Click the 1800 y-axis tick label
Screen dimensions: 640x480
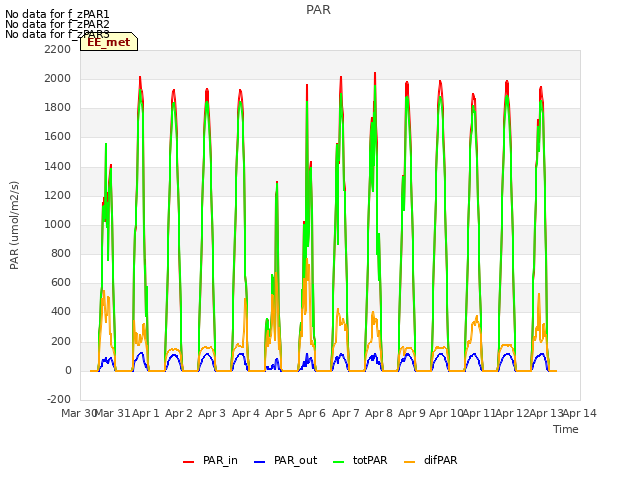tap(58, 108)
